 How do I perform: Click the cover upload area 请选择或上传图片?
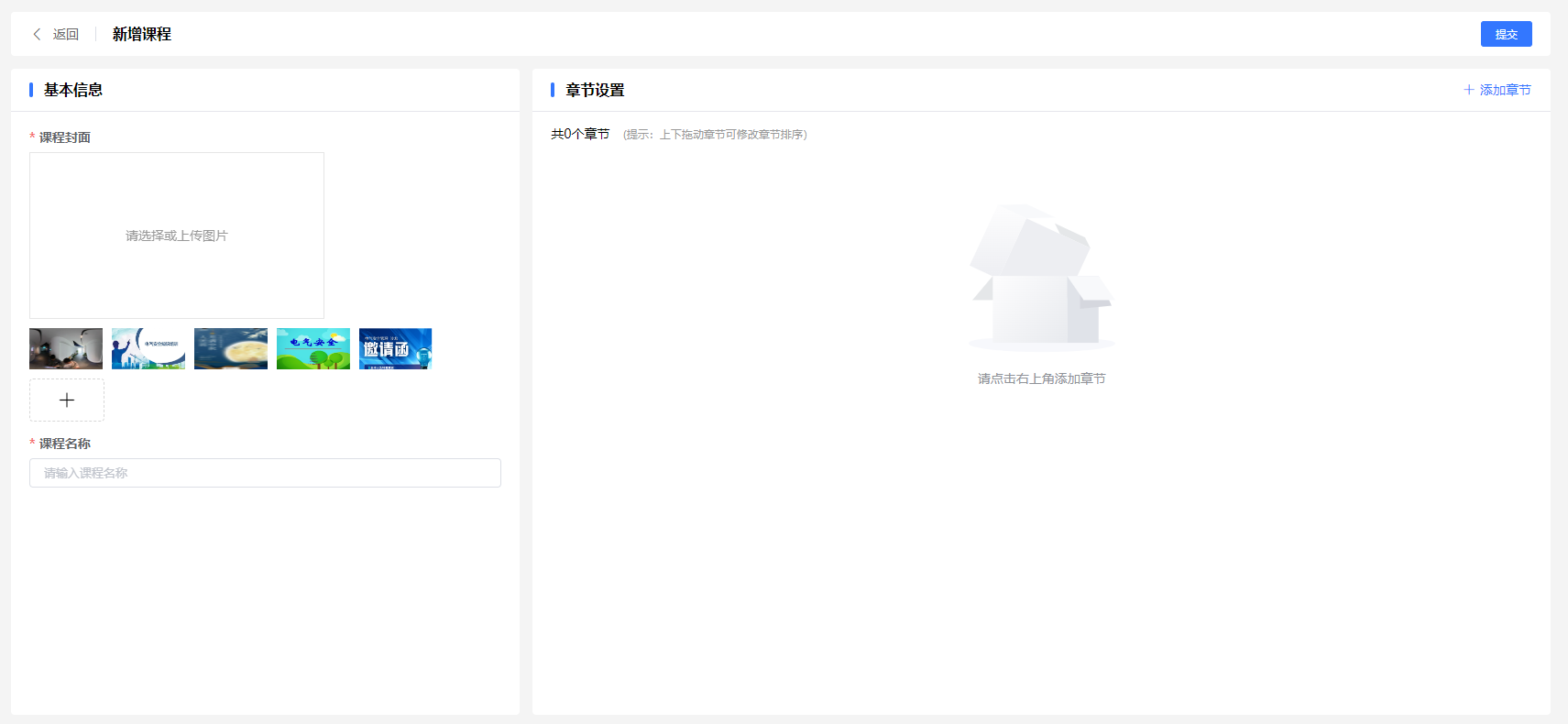(x=177, y=236)
